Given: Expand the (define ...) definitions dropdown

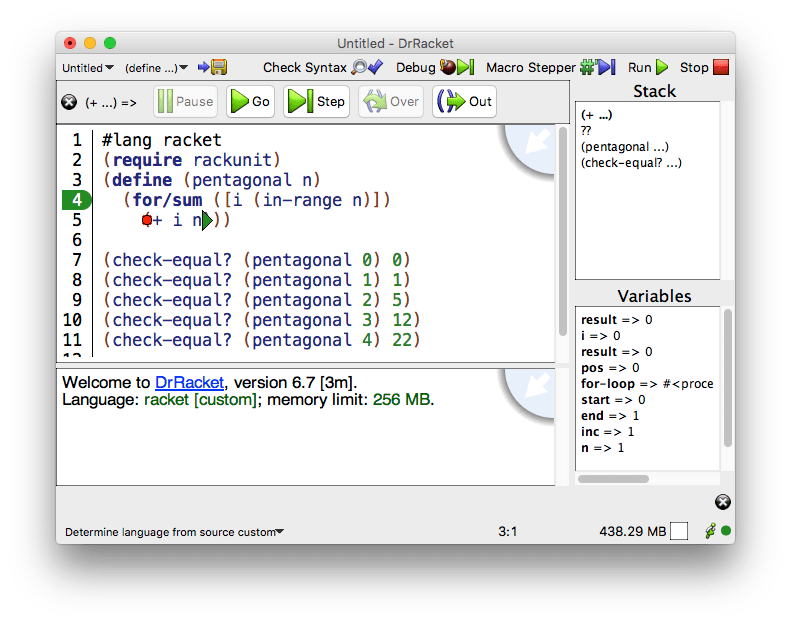Looking at the screenshot, I should [x=156, y=68].
